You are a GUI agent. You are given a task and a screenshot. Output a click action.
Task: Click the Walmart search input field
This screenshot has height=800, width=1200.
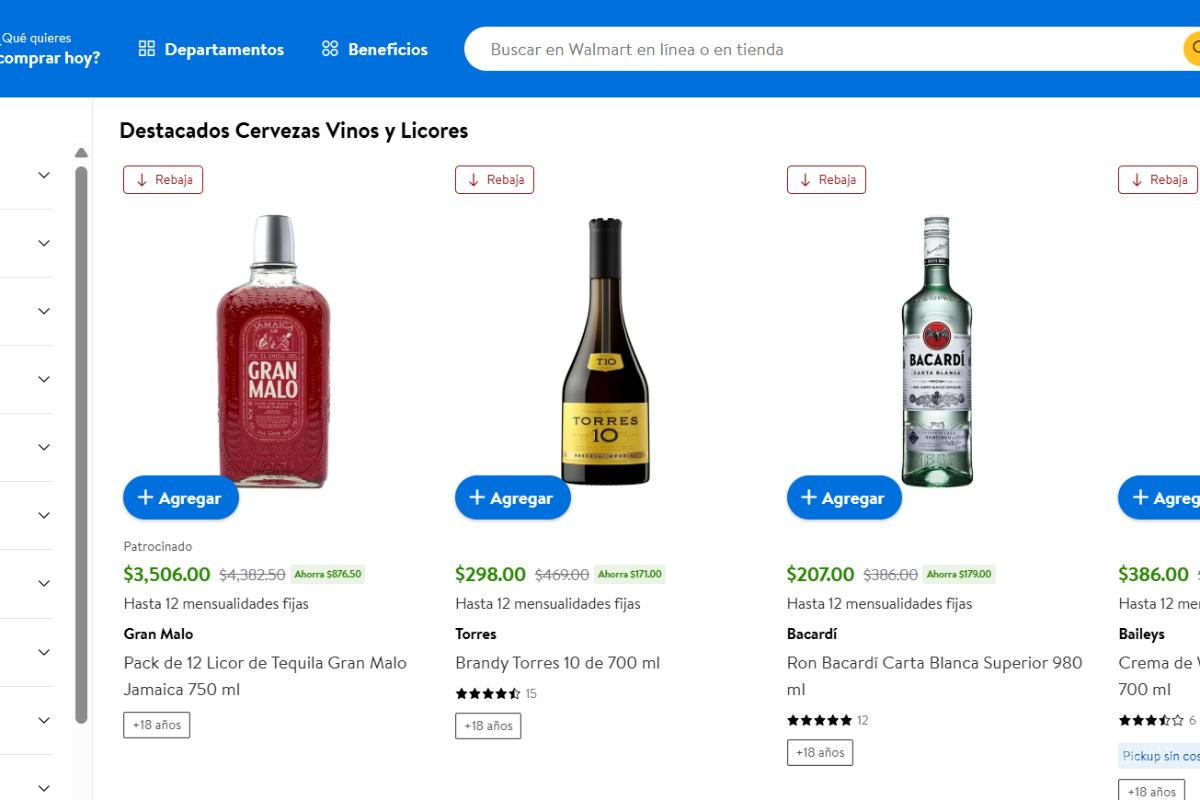click(800, 48)
